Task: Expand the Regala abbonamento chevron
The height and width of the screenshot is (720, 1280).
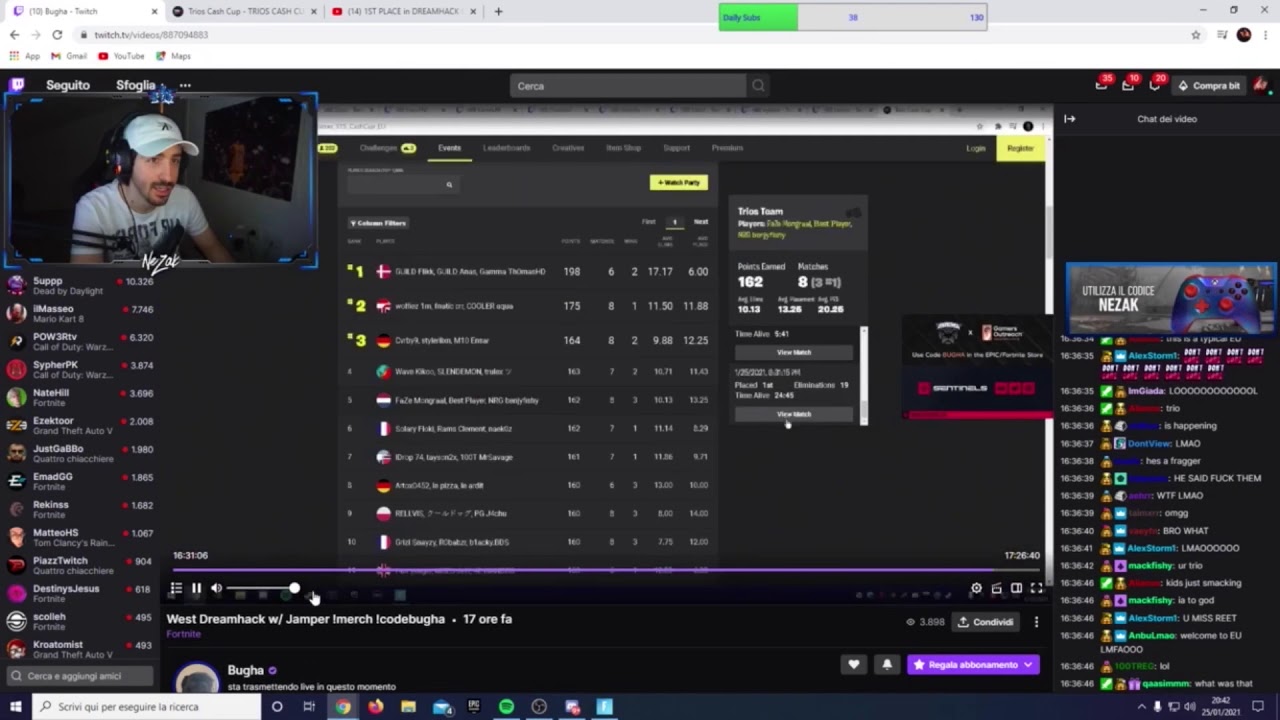Action: tap(1028, 664)
